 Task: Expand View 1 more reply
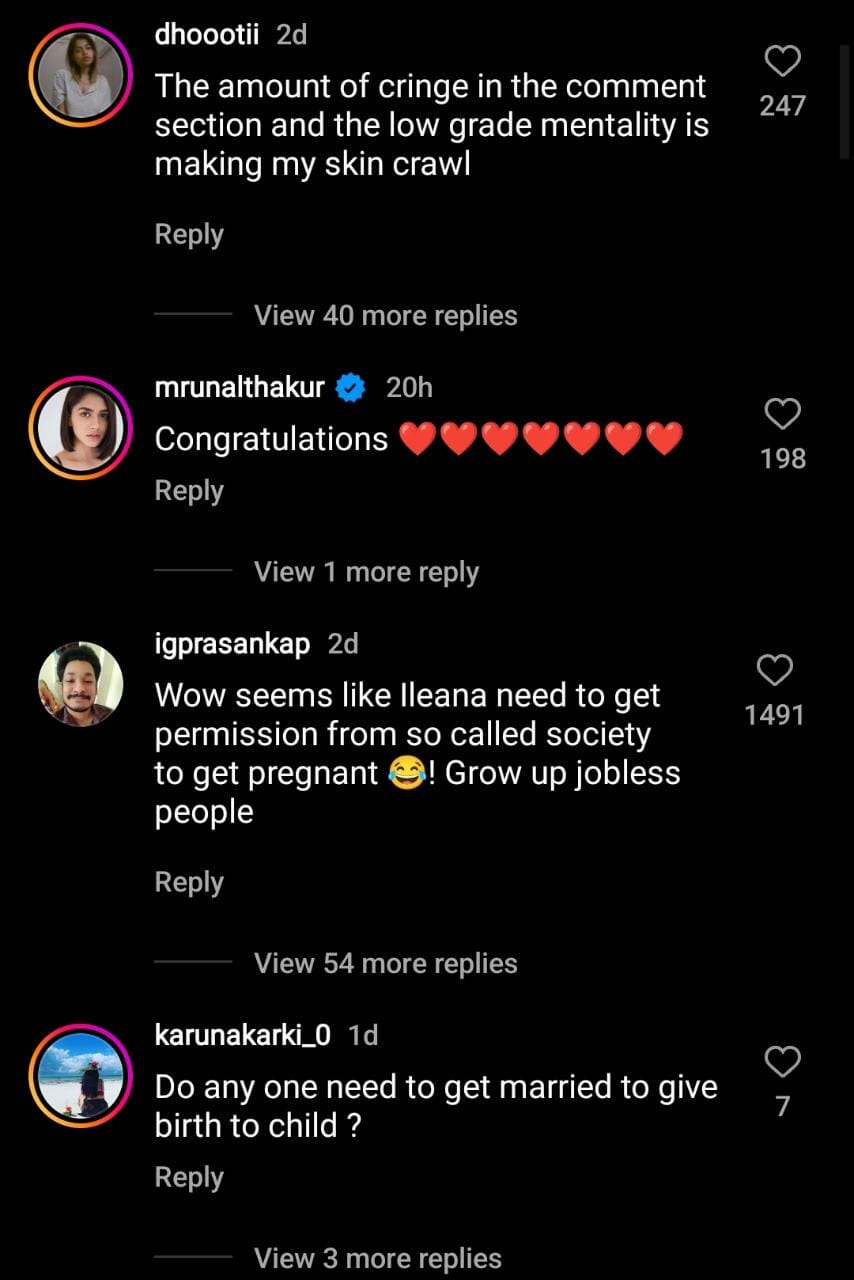(366, 572)
